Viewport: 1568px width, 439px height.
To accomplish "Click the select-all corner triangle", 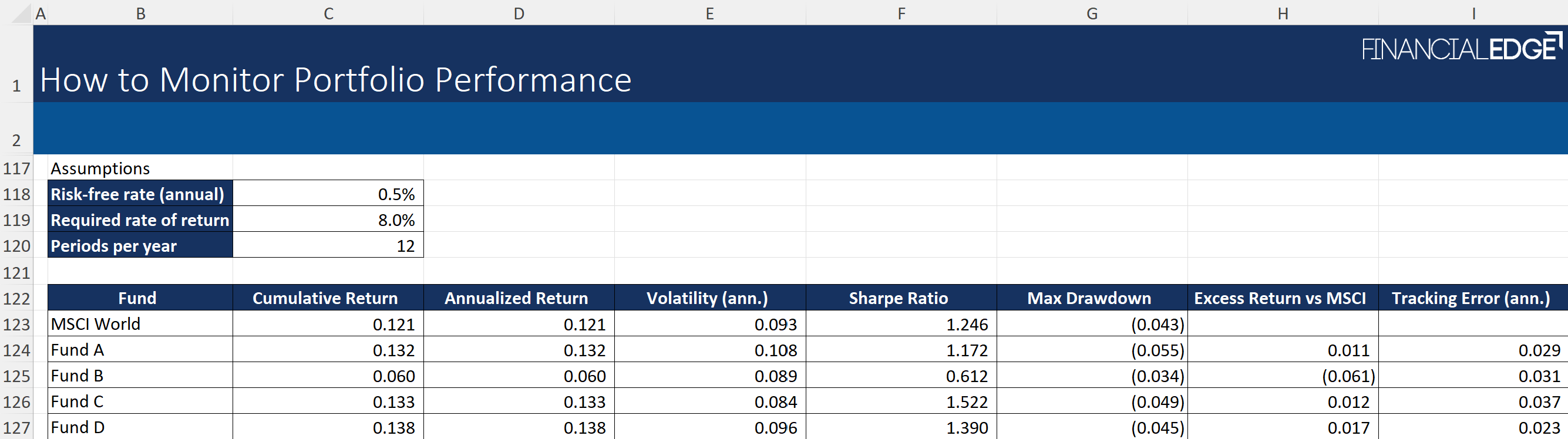I will [21, 13].
